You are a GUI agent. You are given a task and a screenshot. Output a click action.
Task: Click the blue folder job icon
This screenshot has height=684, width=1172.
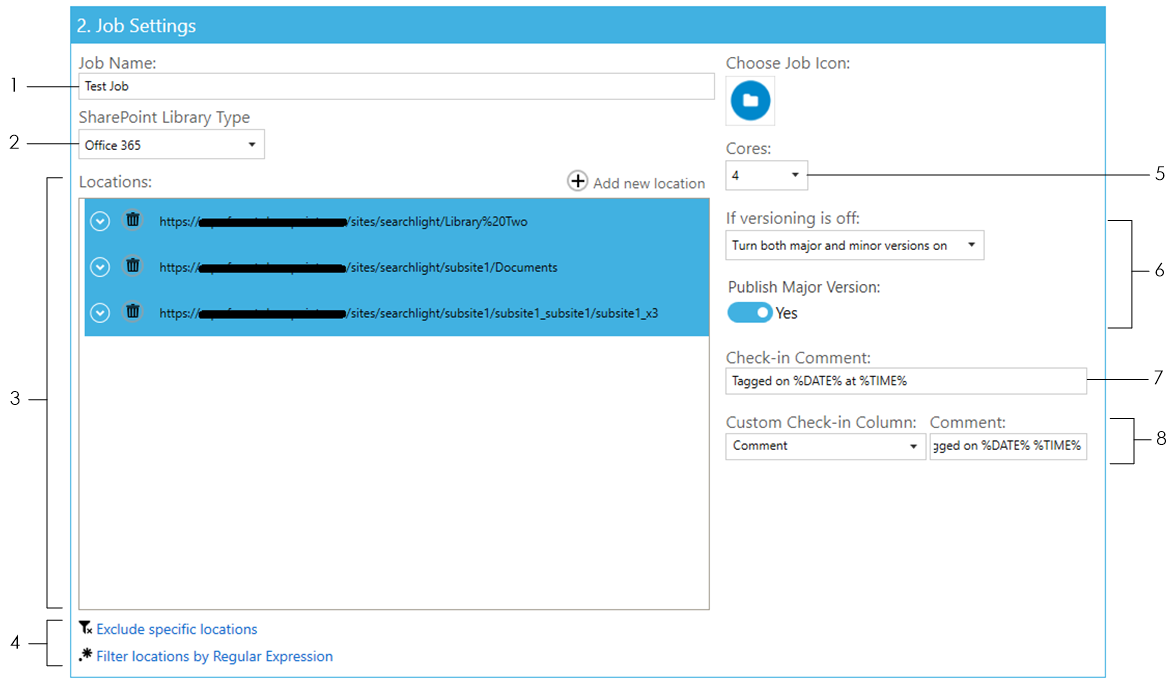750,101
